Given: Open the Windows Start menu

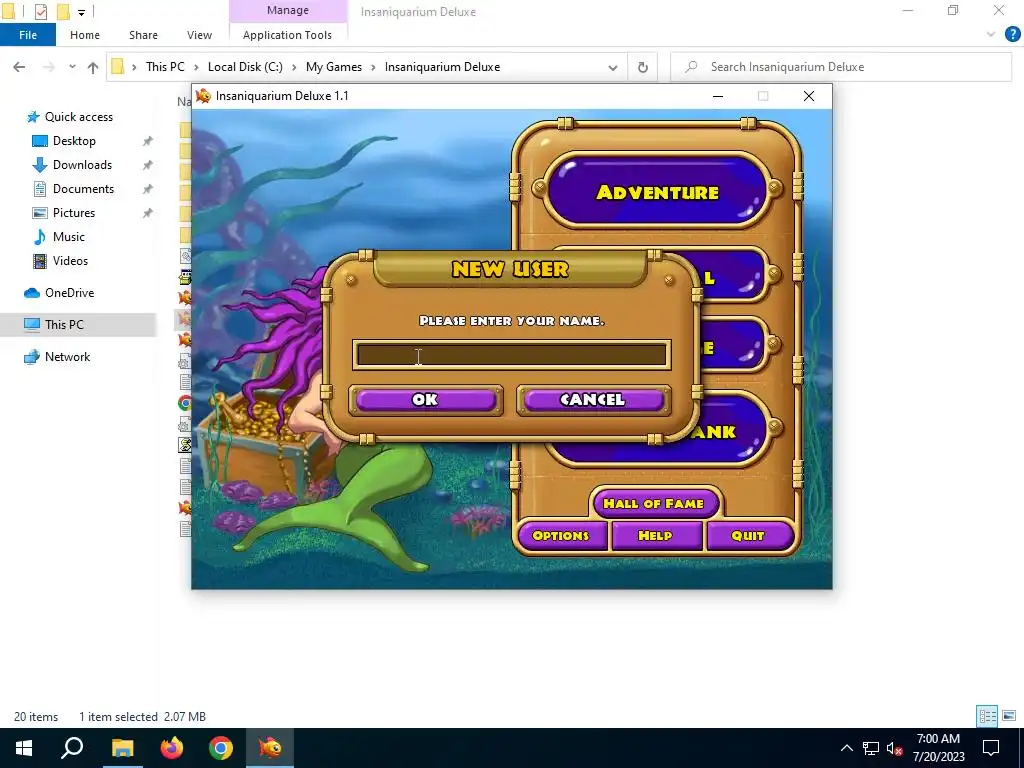Looking at the screenshot, I should tap(24, 748).
